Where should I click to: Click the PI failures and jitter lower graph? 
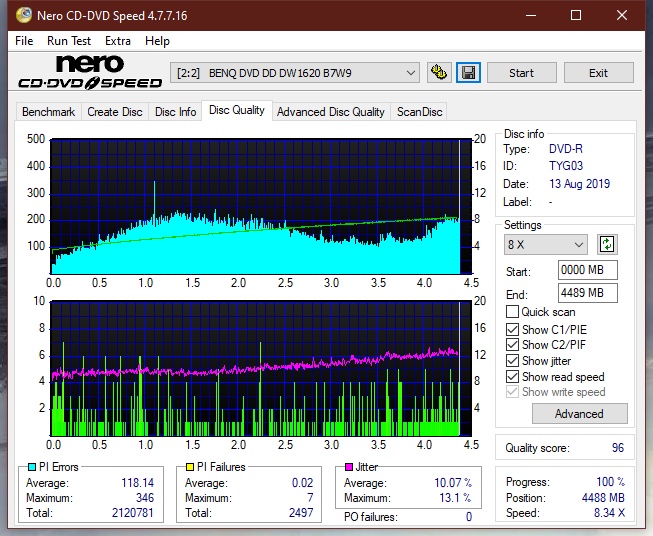(261, 369)
